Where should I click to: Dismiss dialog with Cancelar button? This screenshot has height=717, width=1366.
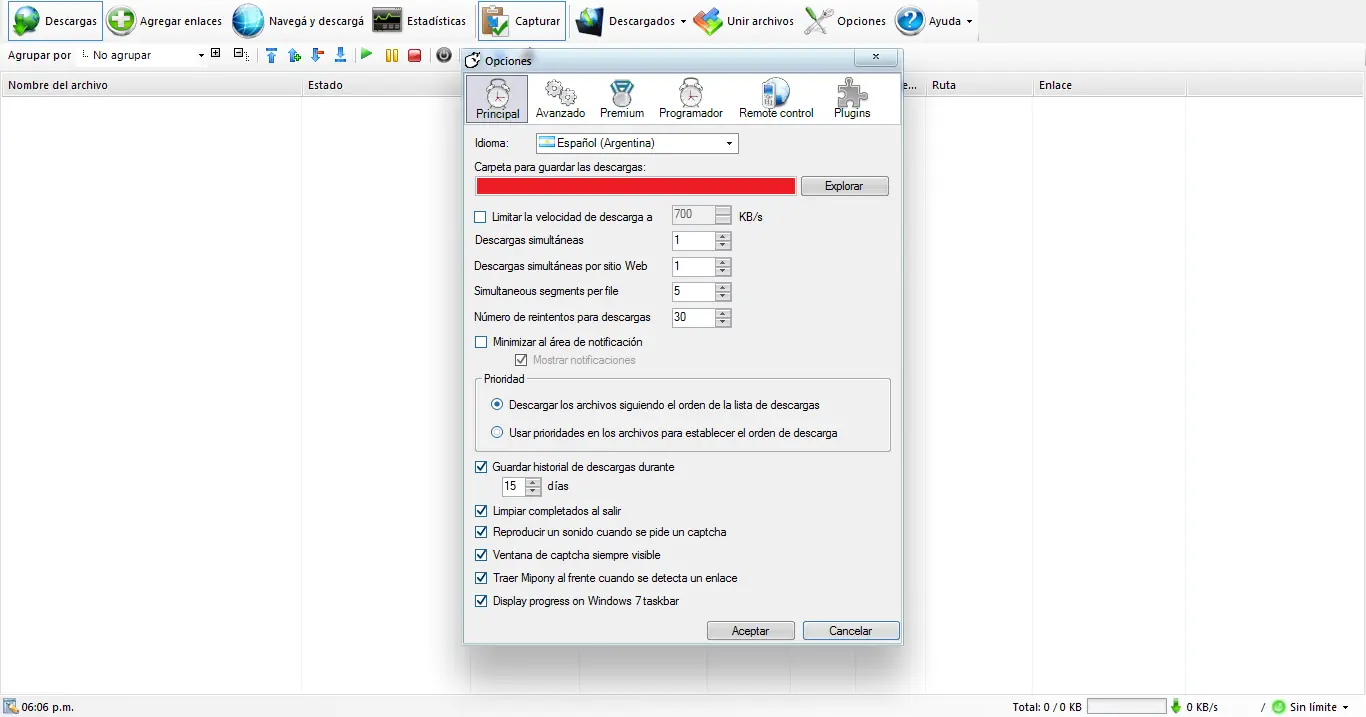[851, 631]
